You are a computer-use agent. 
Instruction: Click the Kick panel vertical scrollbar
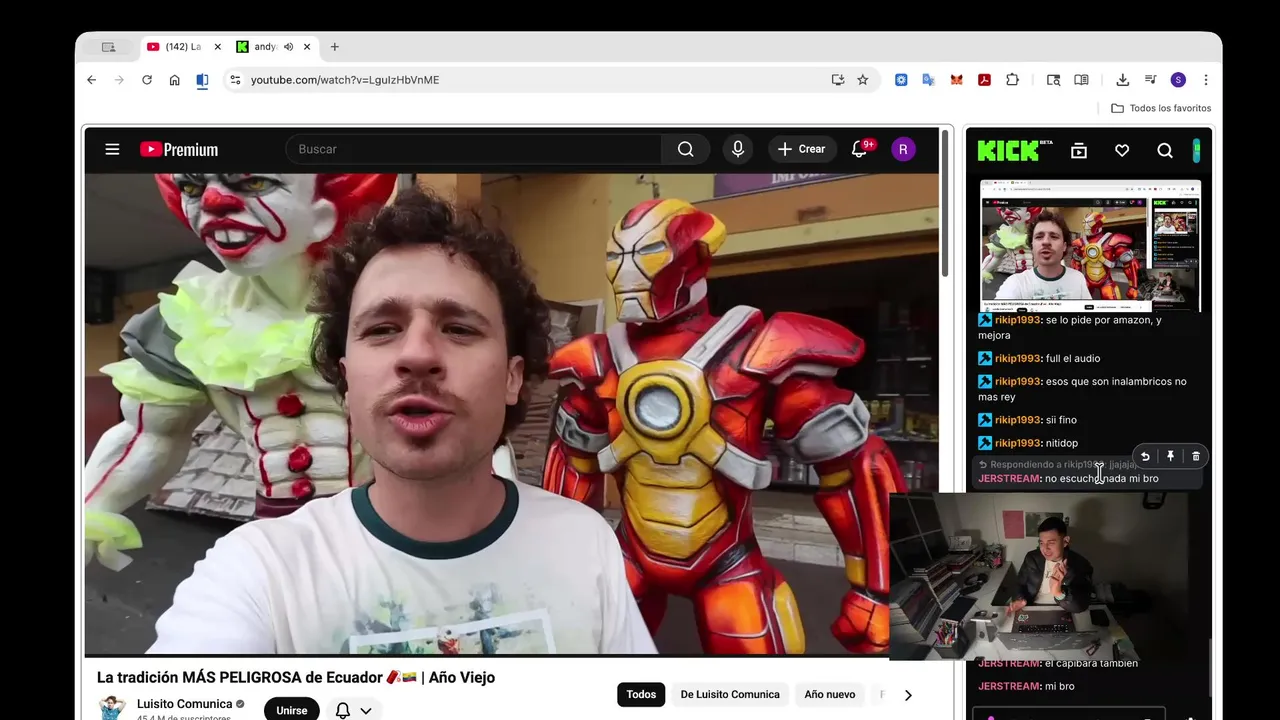coord(1209,670)
